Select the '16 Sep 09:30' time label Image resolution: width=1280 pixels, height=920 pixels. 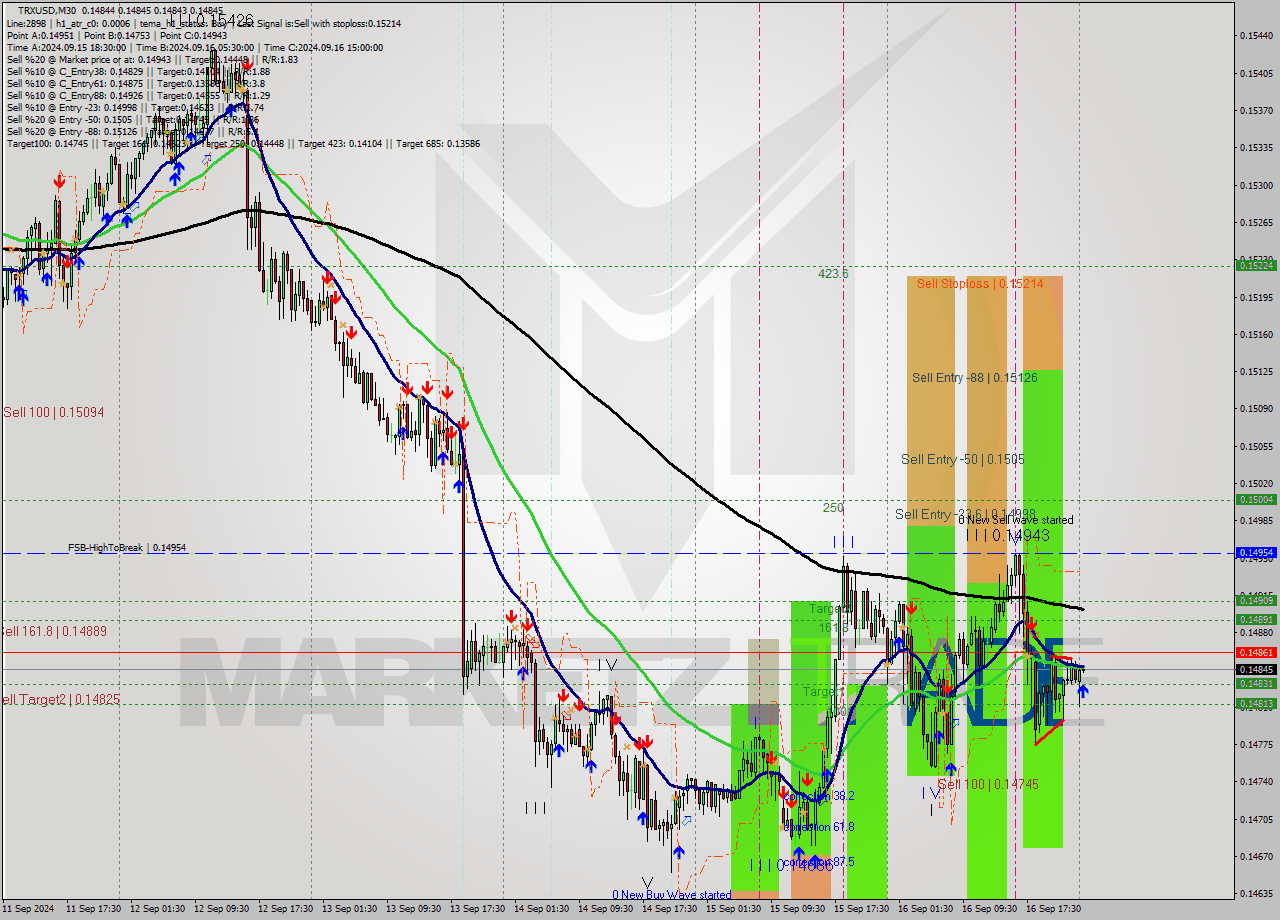[989, 909]
